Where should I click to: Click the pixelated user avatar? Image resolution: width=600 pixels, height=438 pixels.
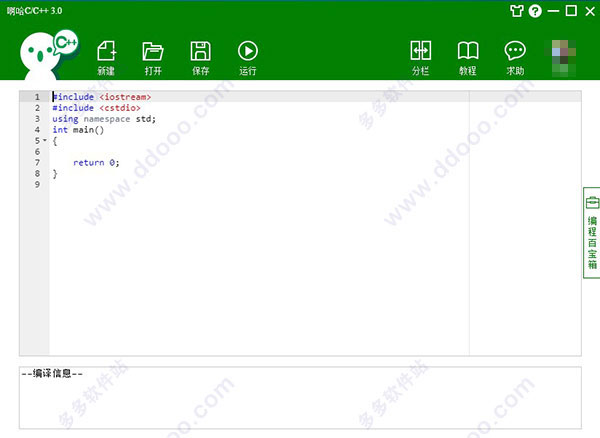(564, 57)
